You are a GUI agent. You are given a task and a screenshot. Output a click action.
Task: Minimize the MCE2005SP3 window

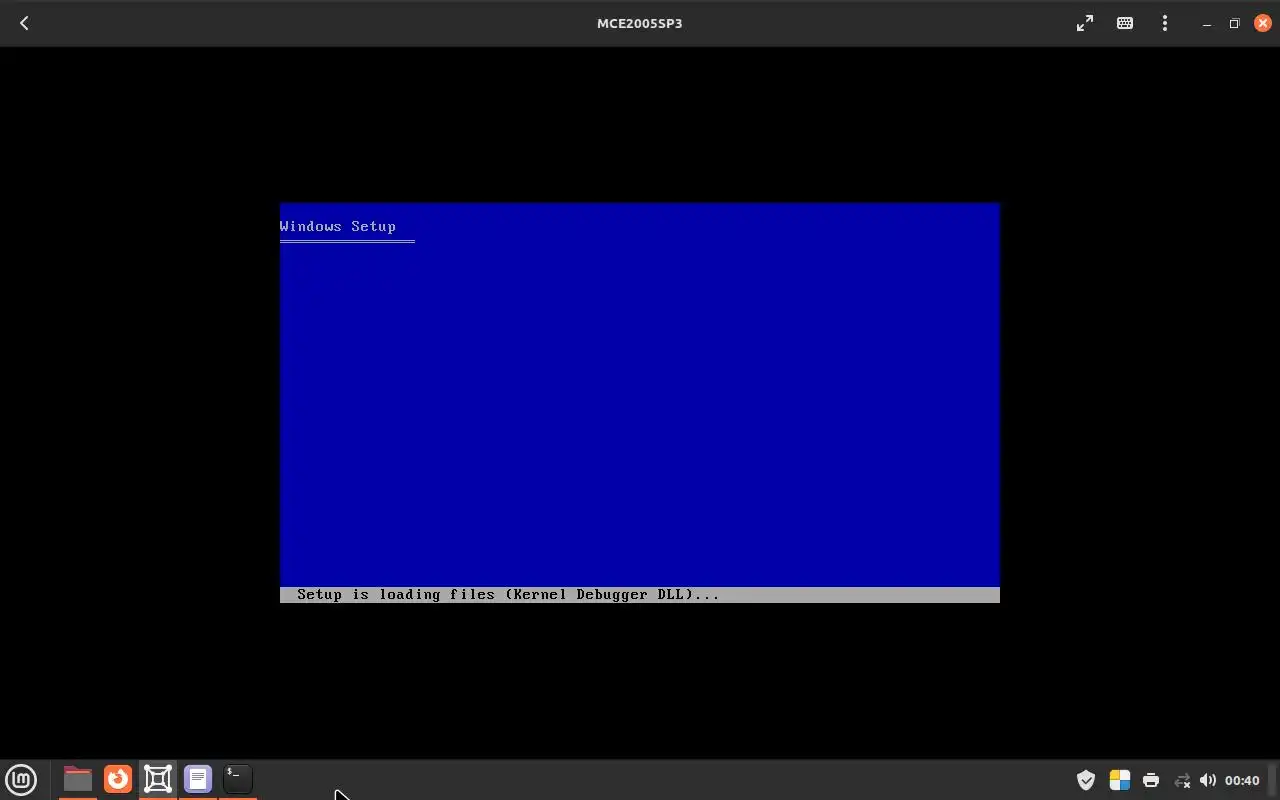pos(1207,23)
